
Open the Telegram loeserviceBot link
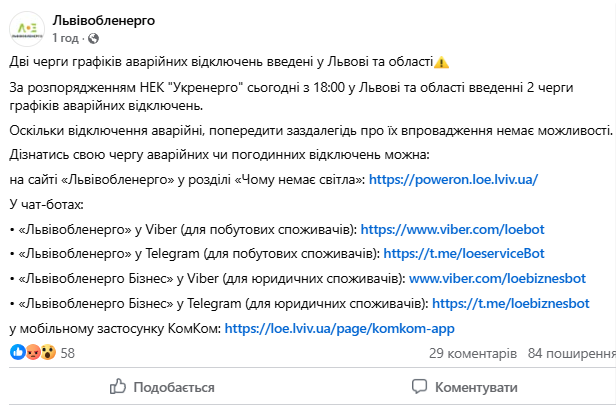[465, 253]
